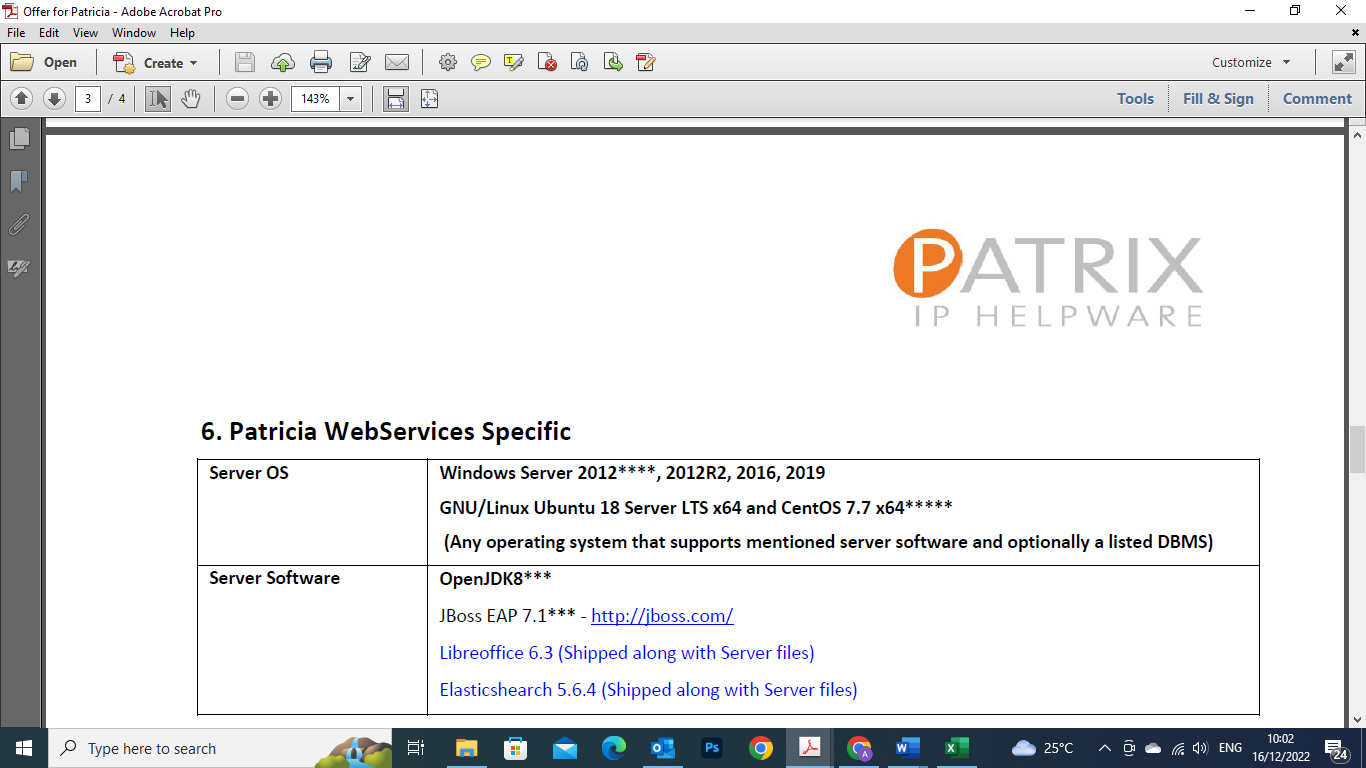Click 'Elasticshearch 5.6.4' line in table

[648, 690]
